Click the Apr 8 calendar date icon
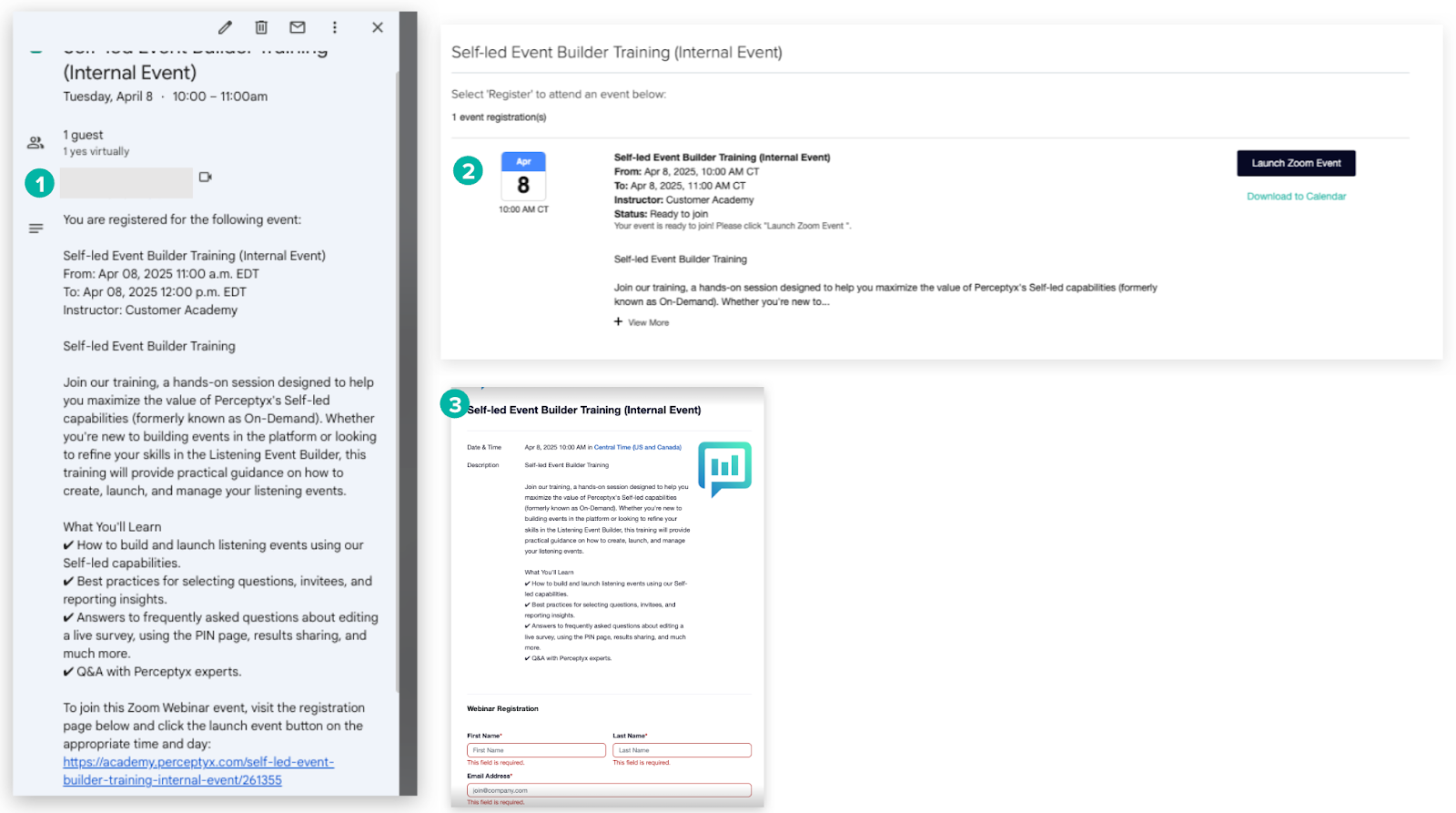The width and height of the screenshot is (1456, 813). click(x=523, y=177)
